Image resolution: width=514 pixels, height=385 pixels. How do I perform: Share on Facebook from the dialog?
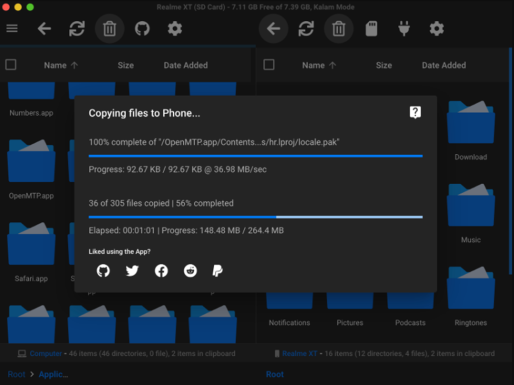pyautogui.click(x=161, y=271)
